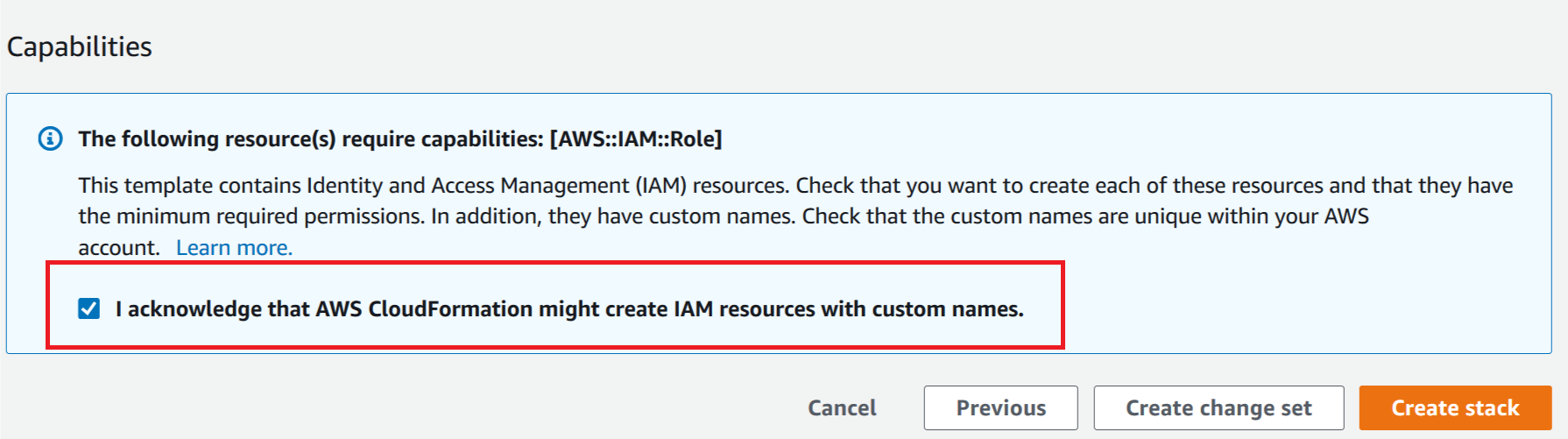This screenshot has height=439, width=1568.
Task: Click the 'In addition, they have custom names' sentence
Action: coord(613,216)
